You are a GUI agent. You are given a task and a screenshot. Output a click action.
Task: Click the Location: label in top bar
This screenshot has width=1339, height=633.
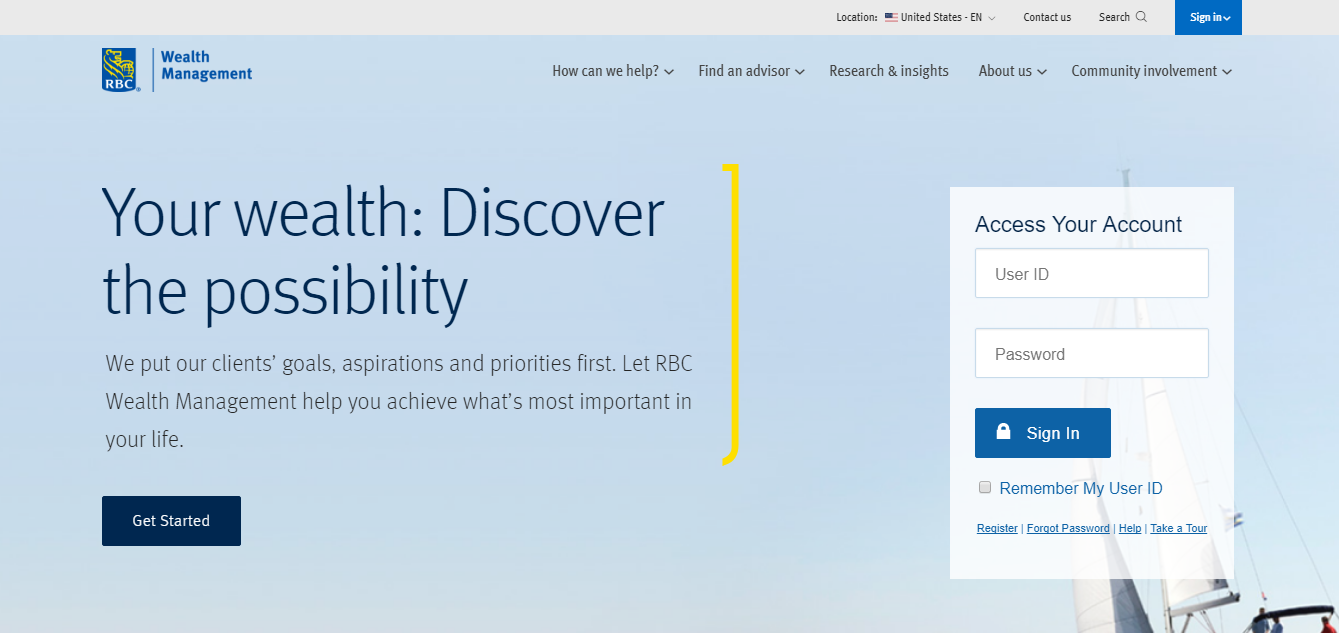pyautogui.click(x=857, y=17)
